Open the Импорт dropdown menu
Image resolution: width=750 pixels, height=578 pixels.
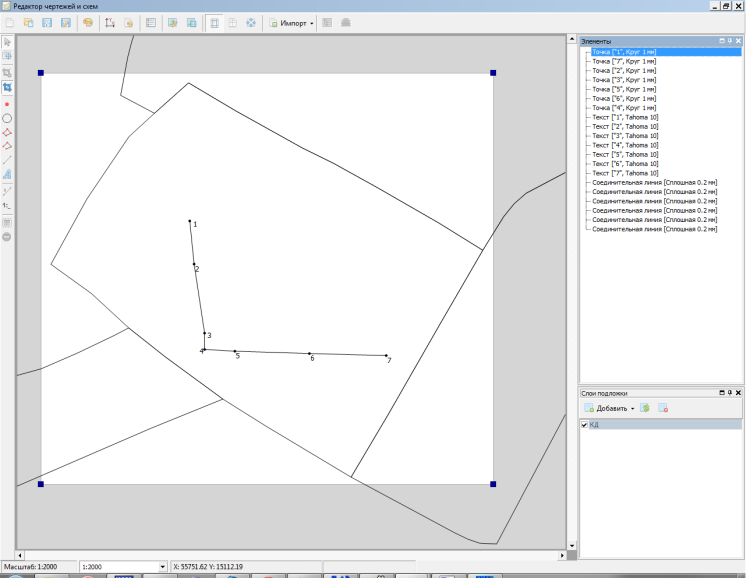click(293, 22)
